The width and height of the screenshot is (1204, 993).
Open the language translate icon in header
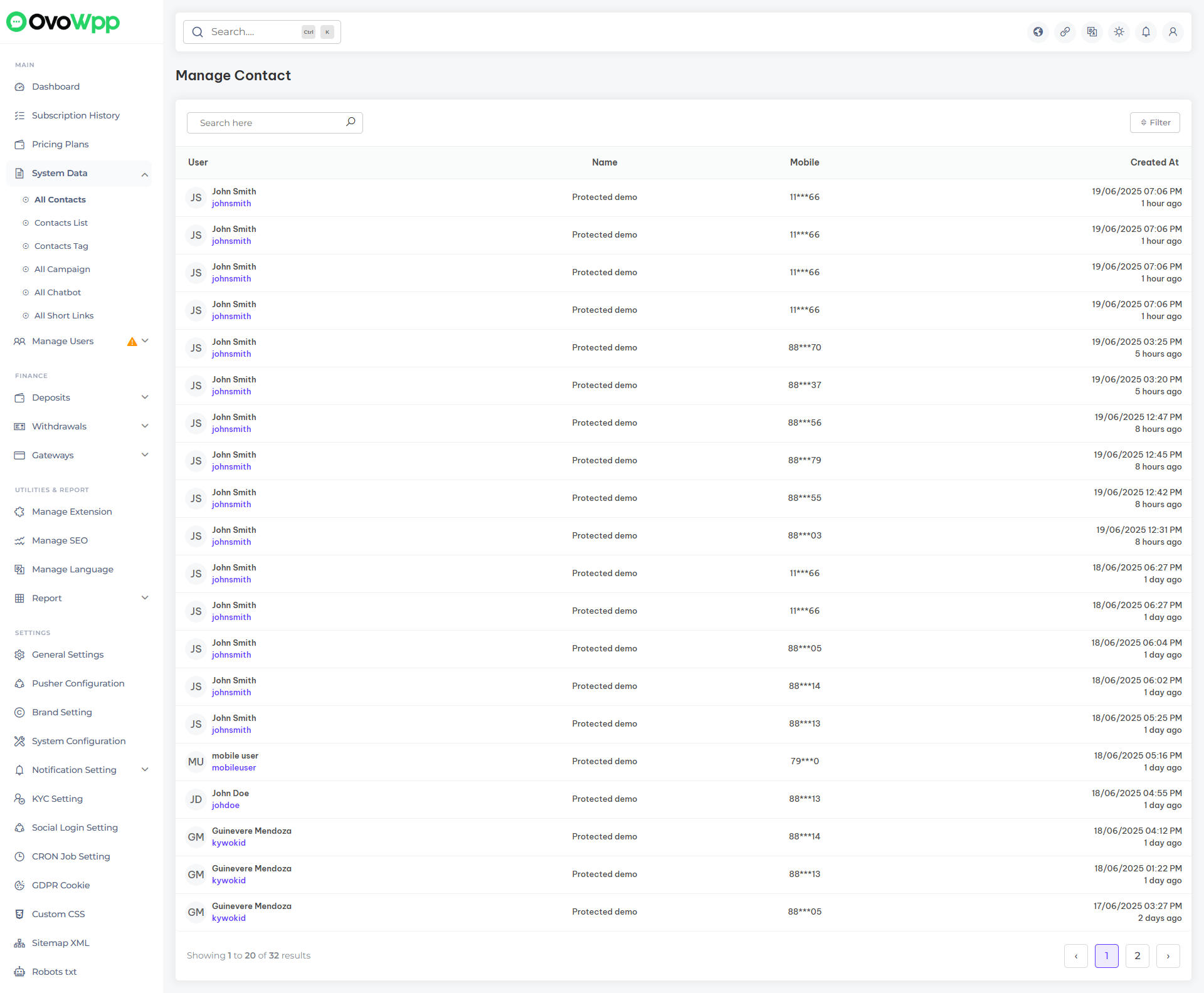point(1092,32)
